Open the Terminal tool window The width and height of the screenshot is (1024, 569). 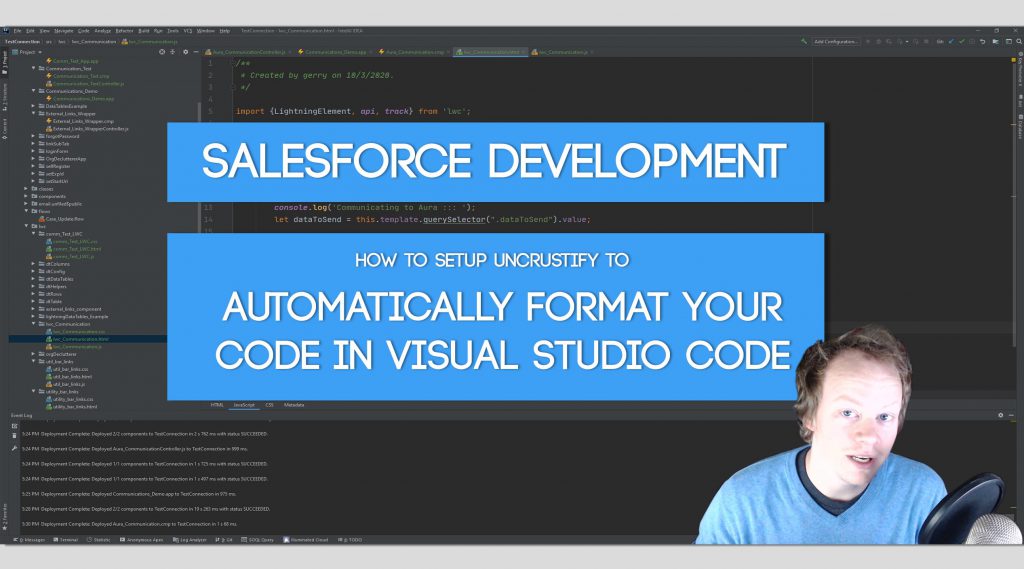point(65,540)
